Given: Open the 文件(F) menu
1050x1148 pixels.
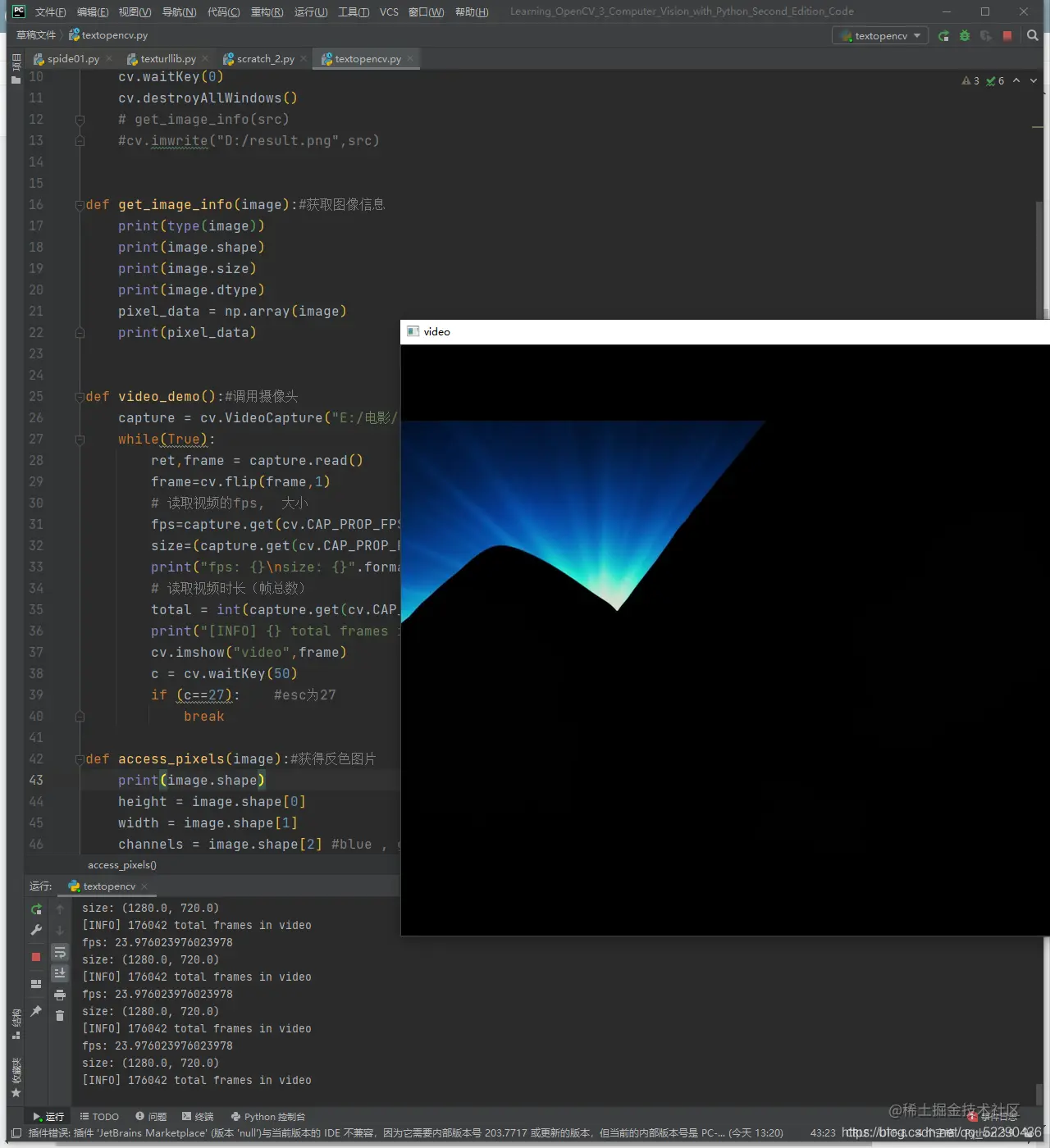Looking at the screenshot, I should [x=50, y=11].
